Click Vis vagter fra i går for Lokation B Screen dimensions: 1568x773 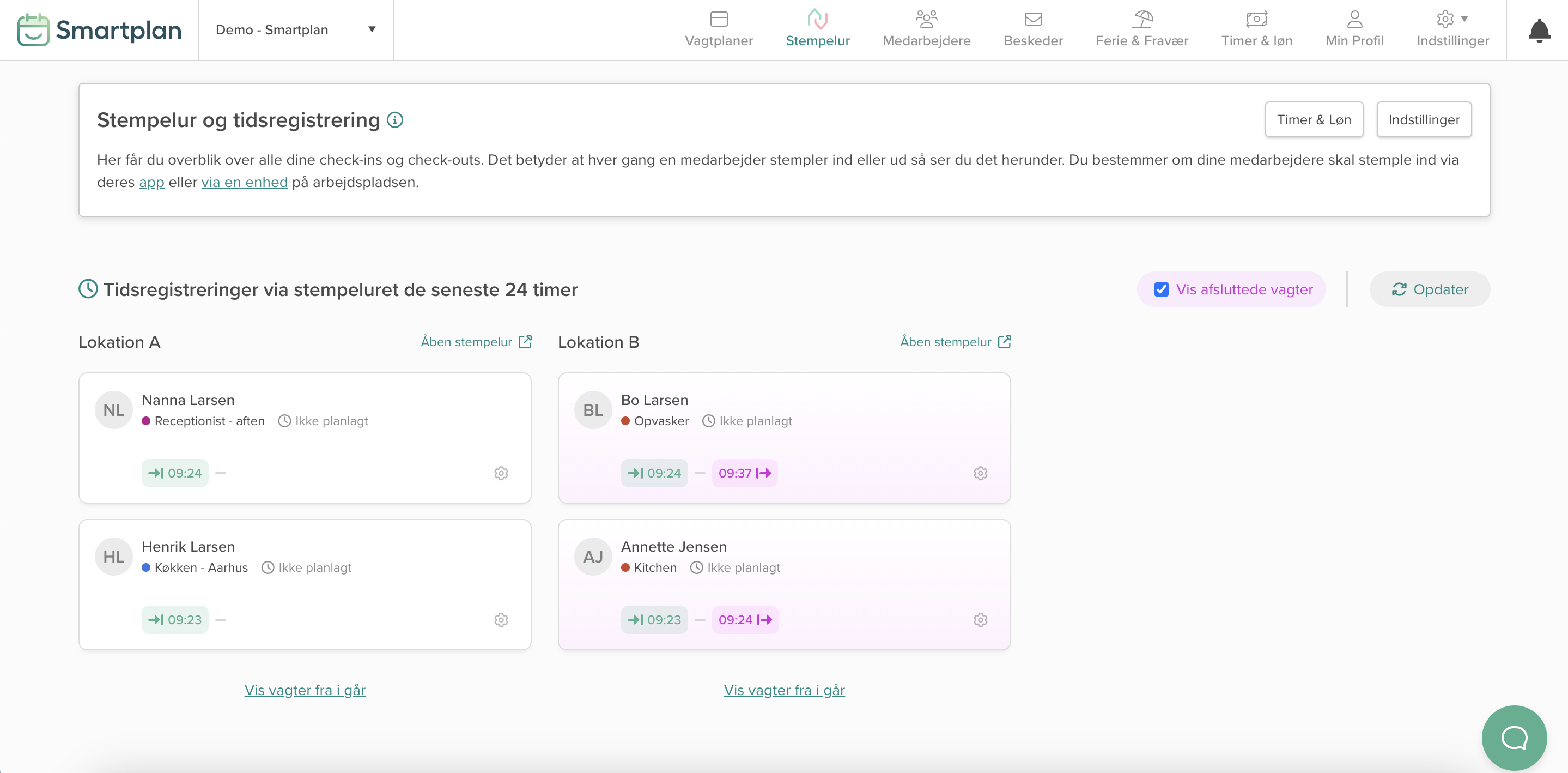pos(783,689)
